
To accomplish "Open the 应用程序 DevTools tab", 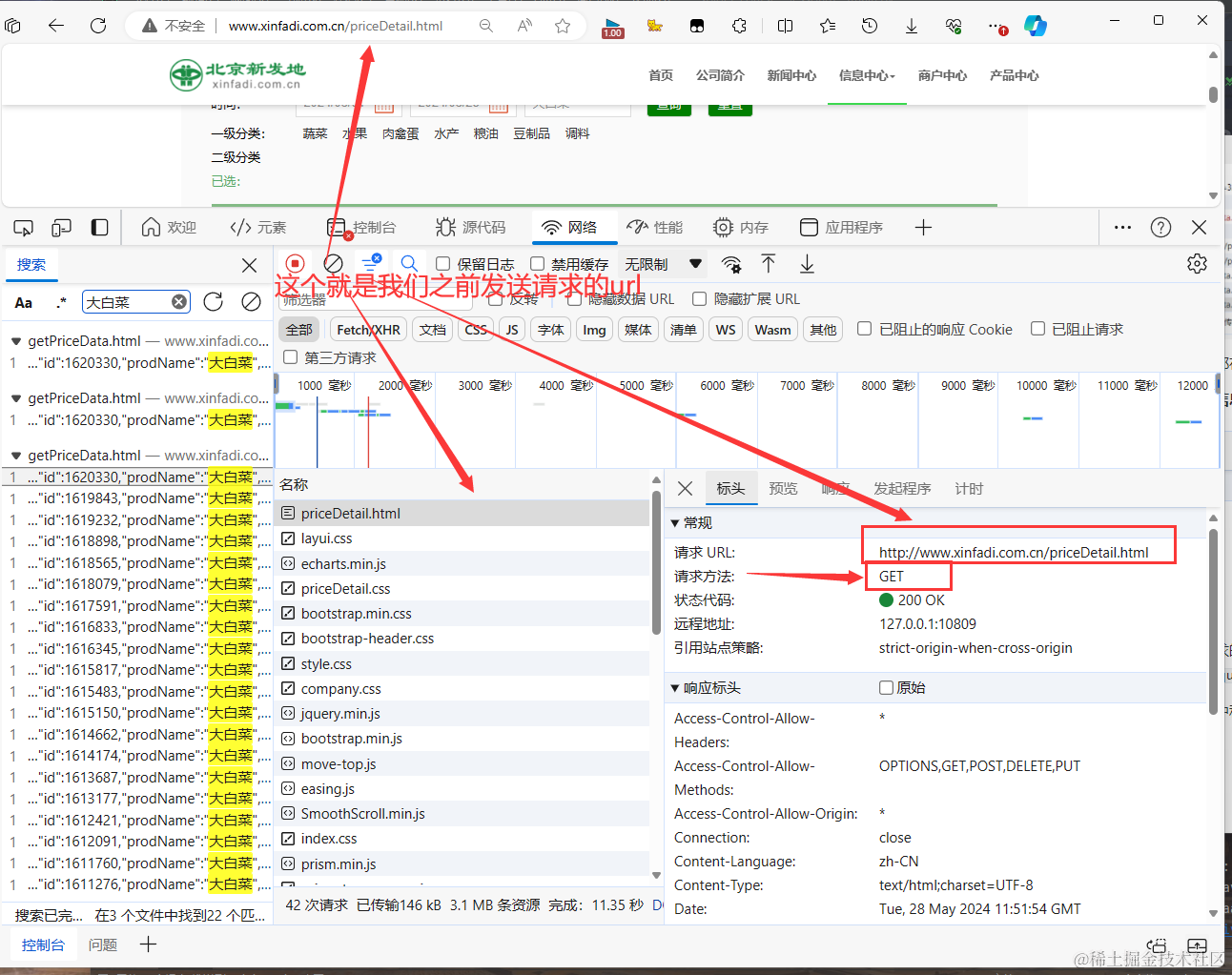I will coord(841,227).
